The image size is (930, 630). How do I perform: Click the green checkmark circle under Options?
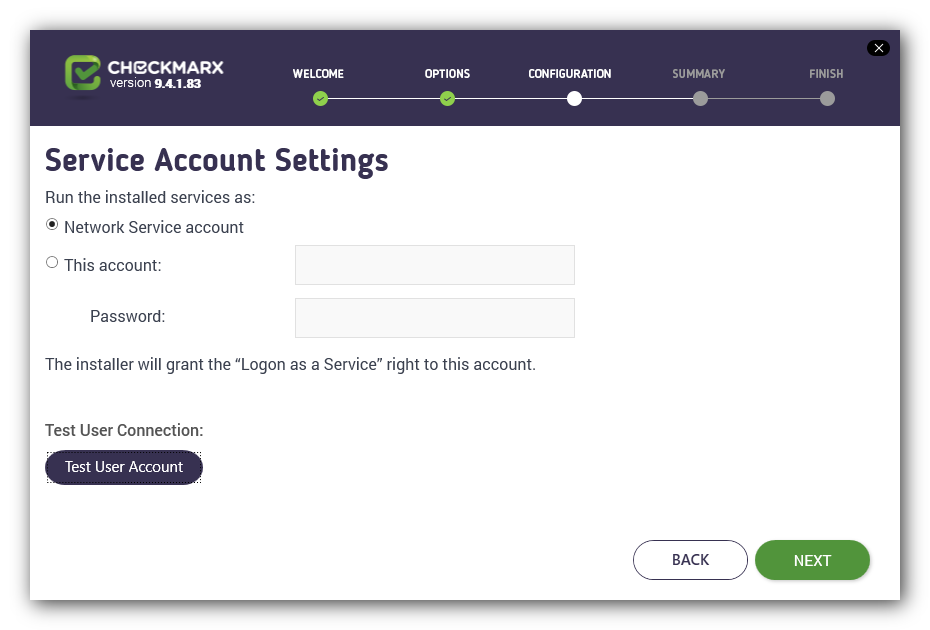pyautogui.click(x=447, y=98)
